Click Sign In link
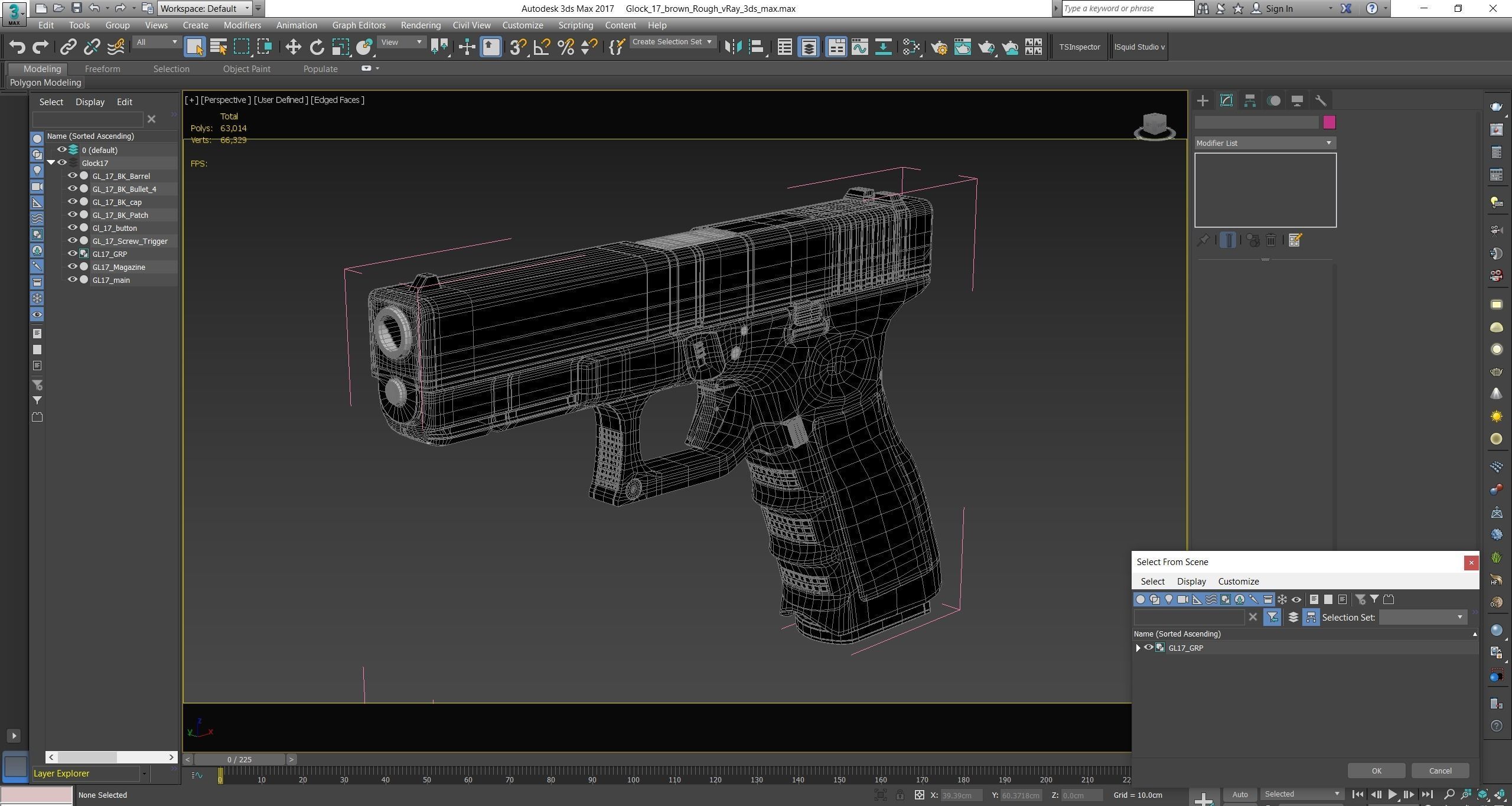 [1279, 8]
